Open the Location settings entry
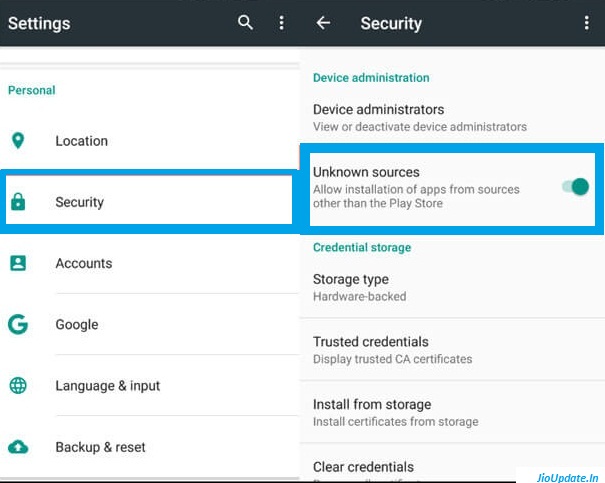This screenshot has width=605, height=483. [x=82, y=141]
